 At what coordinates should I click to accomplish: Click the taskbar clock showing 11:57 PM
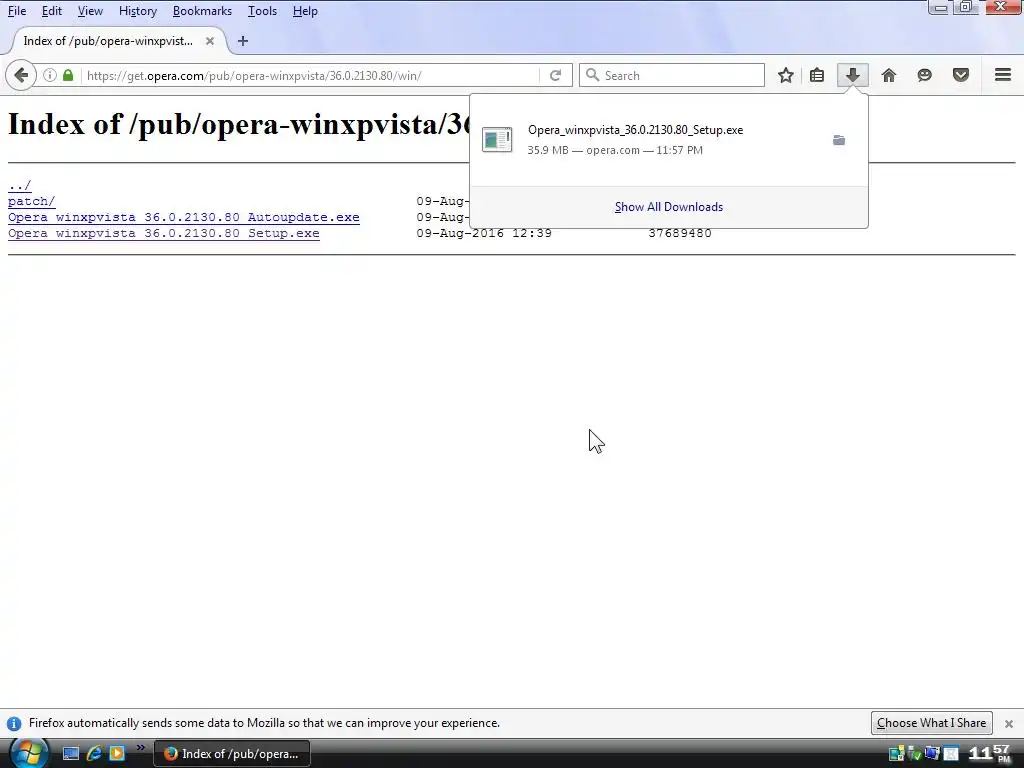[990, 754]
